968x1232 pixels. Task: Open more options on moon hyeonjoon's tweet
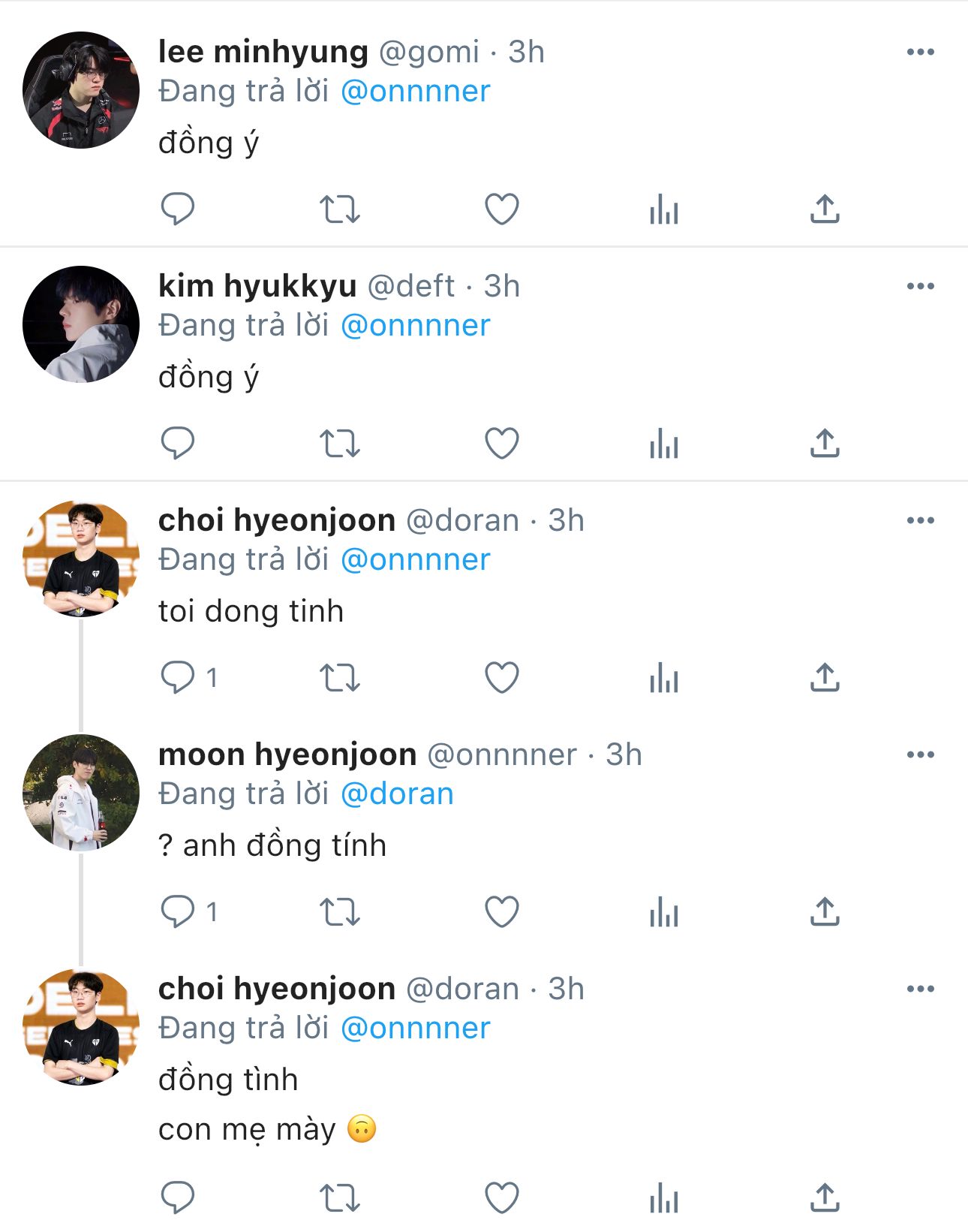click(x=920, y=755)
